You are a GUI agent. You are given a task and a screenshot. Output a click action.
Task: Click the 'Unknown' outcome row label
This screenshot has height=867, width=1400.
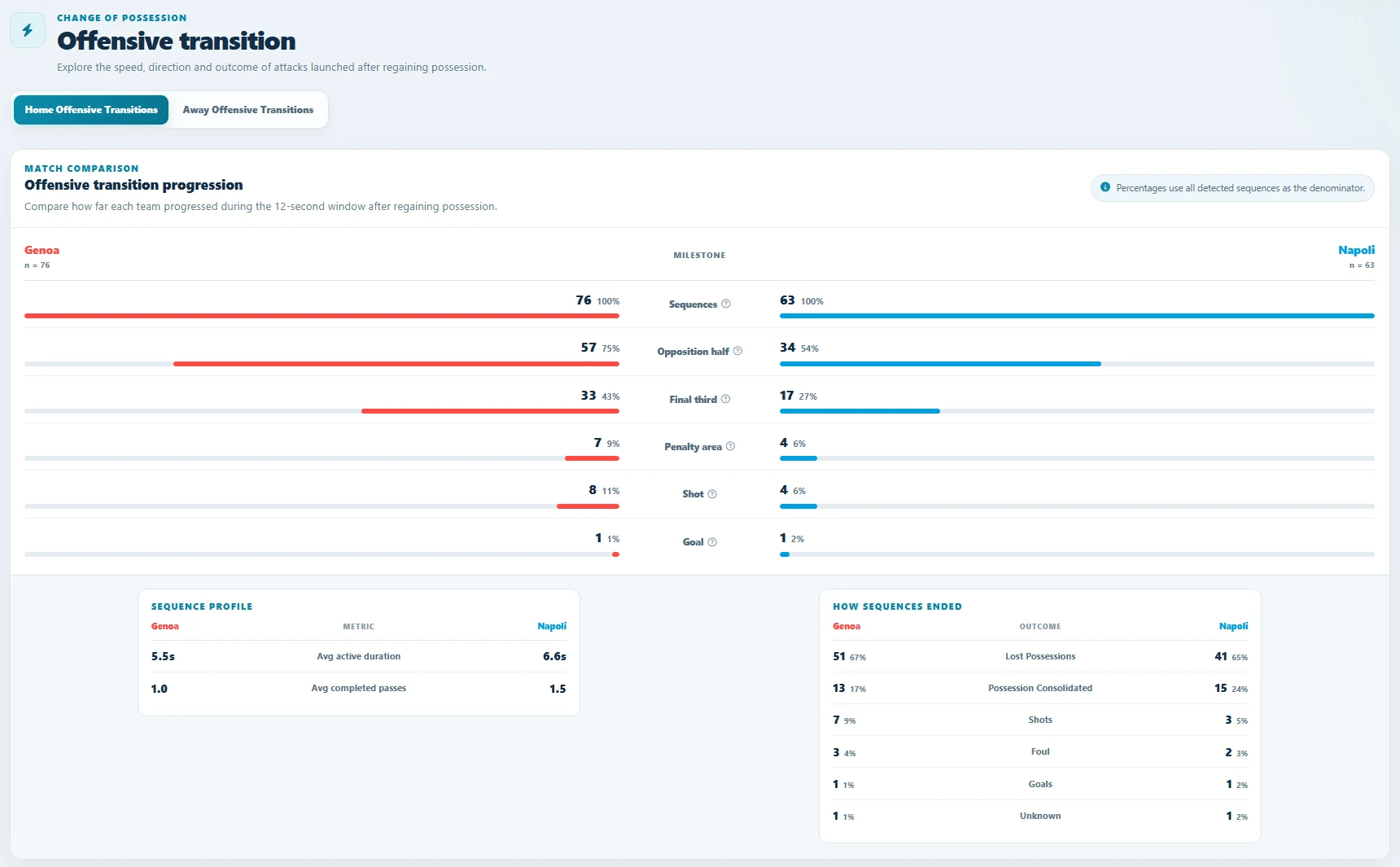click(x=1040, y=816)
